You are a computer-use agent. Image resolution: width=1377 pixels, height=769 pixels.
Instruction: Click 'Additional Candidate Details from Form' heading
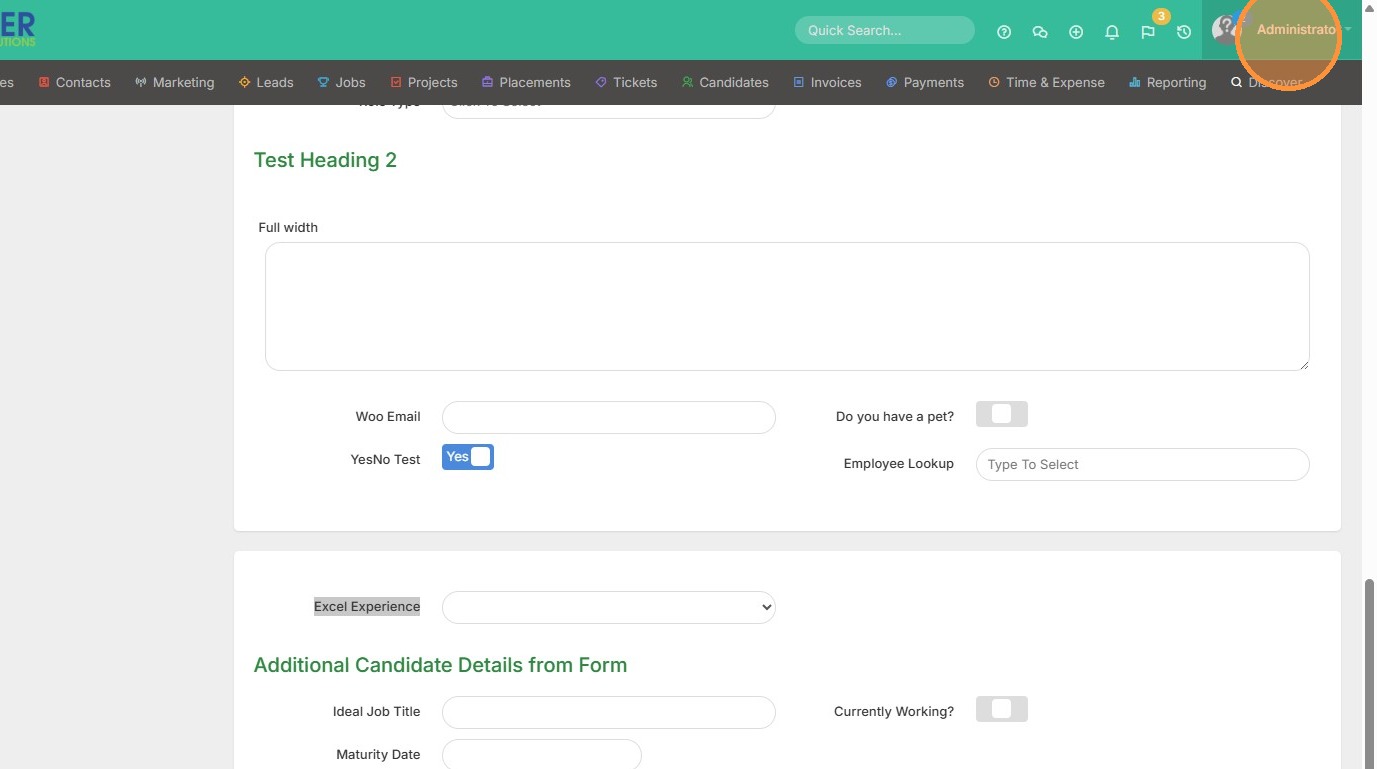point(440,665)
